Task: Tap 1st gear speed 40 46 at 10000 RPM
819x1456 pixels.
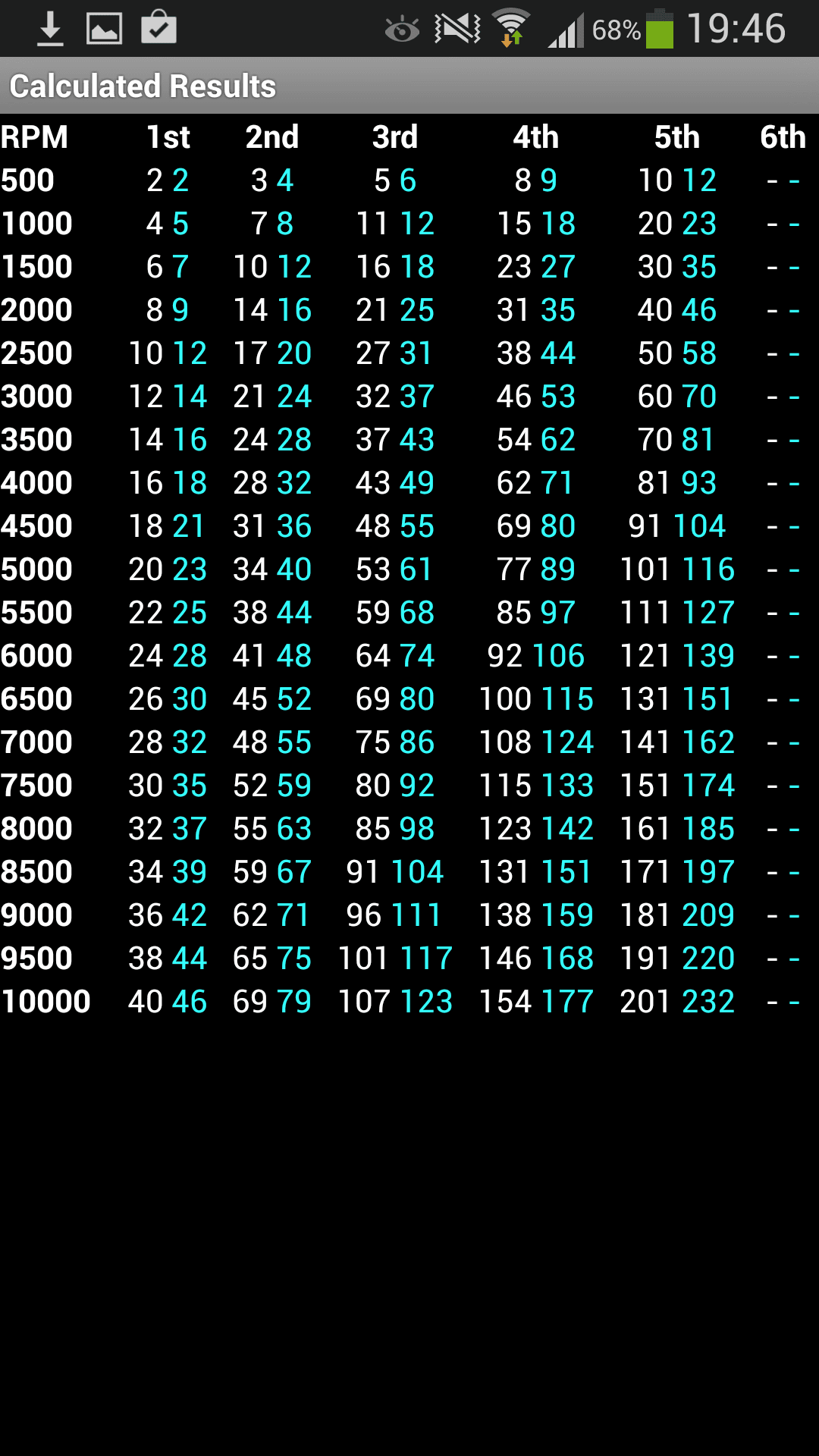Action: pyautogui.click(x=168, y=1002)
